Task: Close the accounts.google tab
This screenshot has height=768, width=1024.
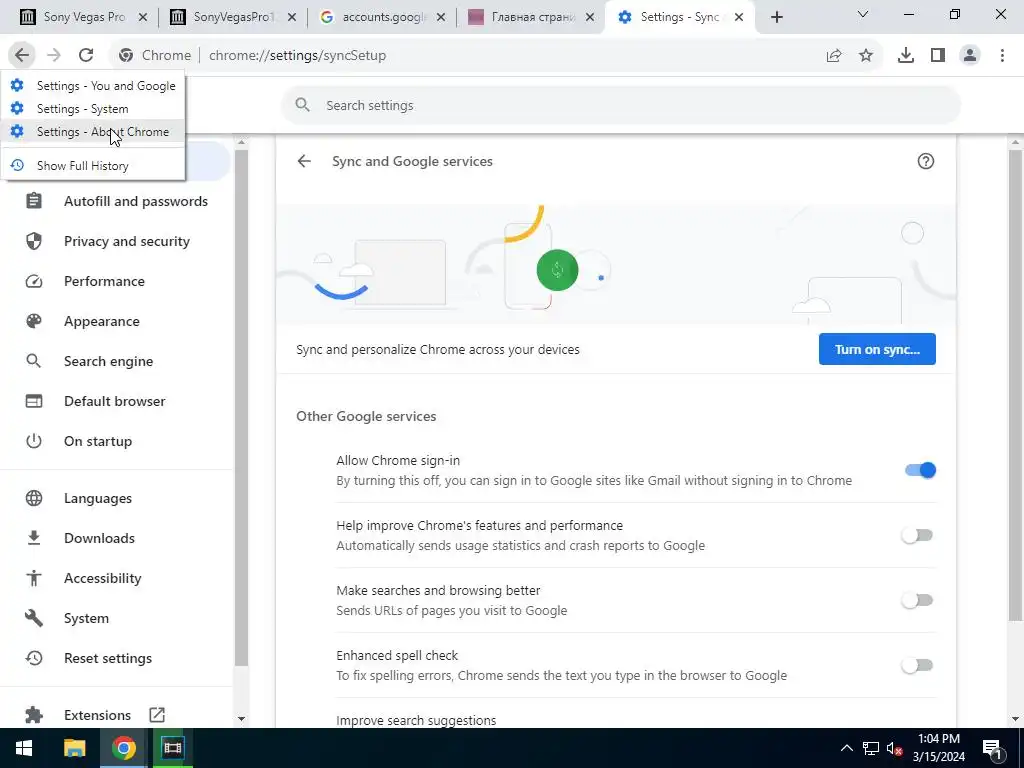Action: click(x=441, y=18)
